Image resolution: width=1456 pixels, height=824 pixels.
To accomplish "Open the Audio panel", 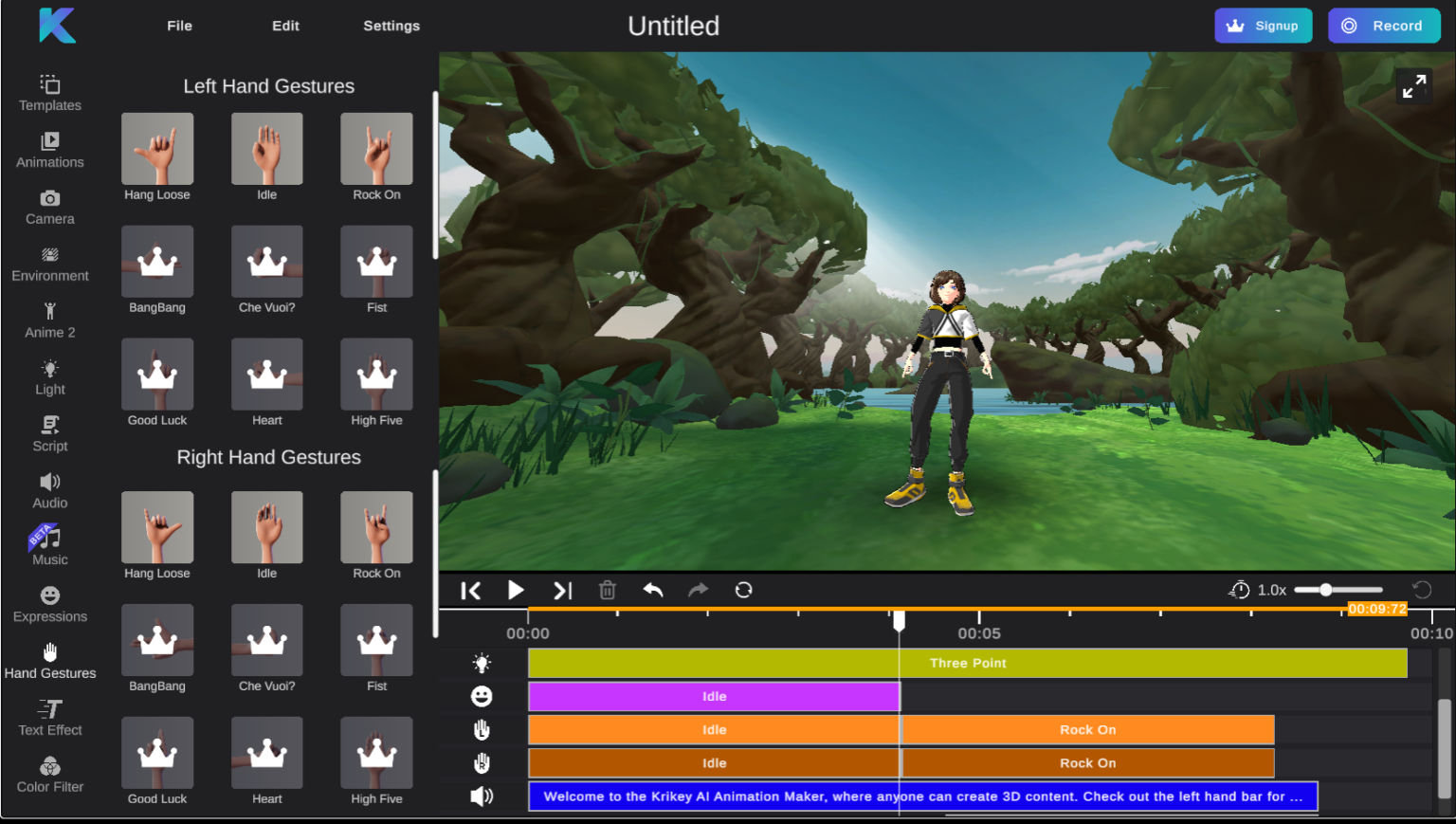I will 49,489.
